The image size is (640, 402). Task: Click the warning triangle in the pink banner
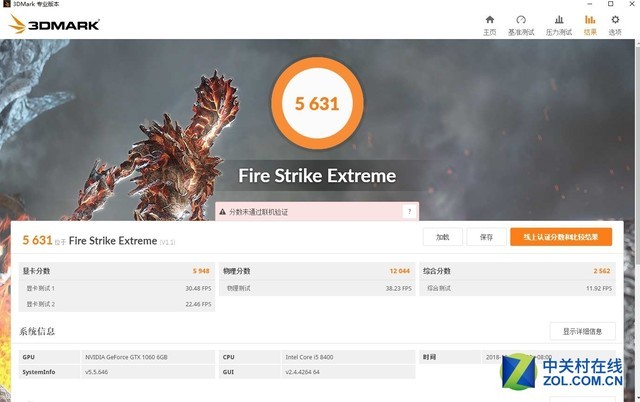[222, 212]
